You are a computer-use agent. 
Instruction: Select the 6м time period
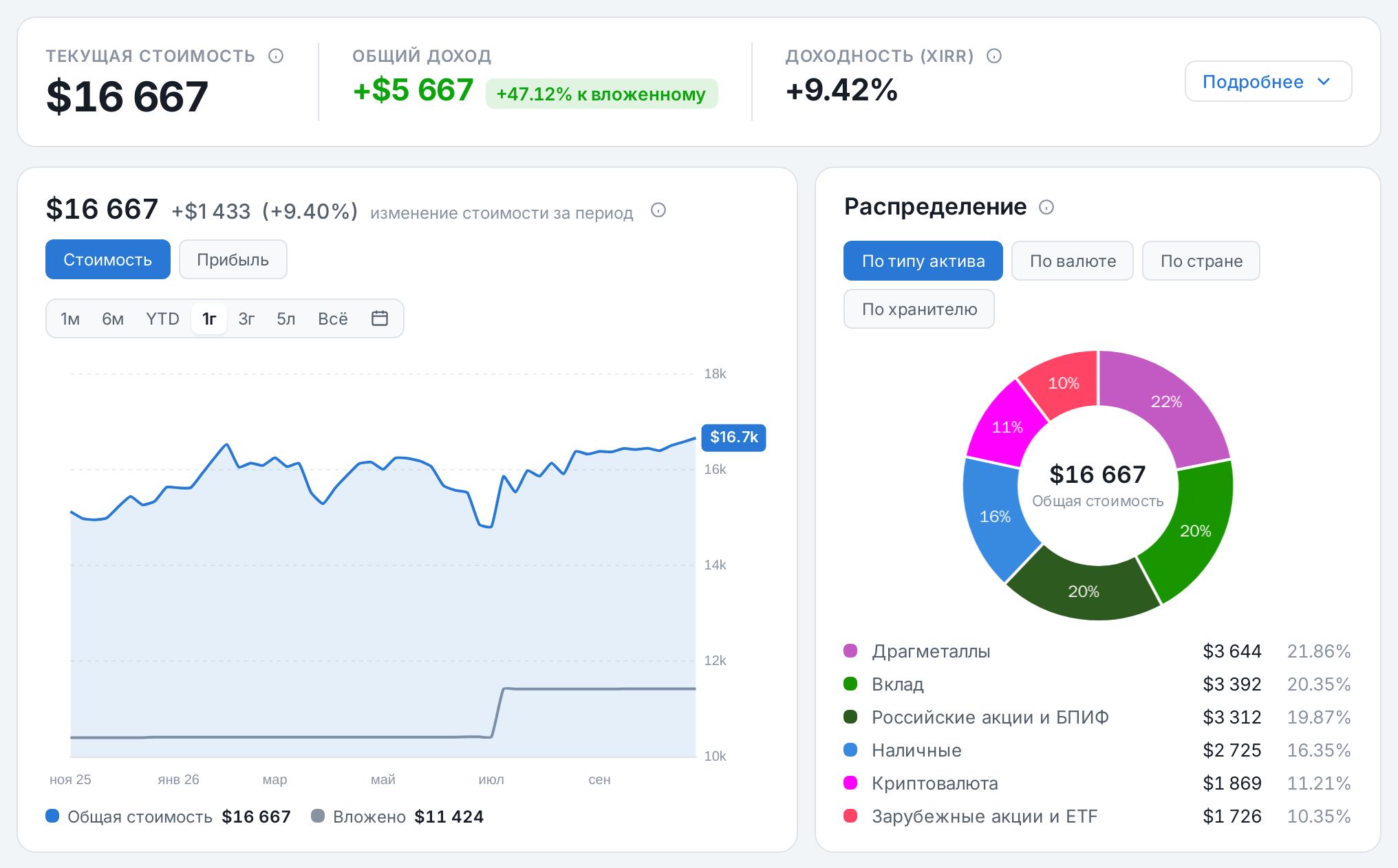(113, 319)
